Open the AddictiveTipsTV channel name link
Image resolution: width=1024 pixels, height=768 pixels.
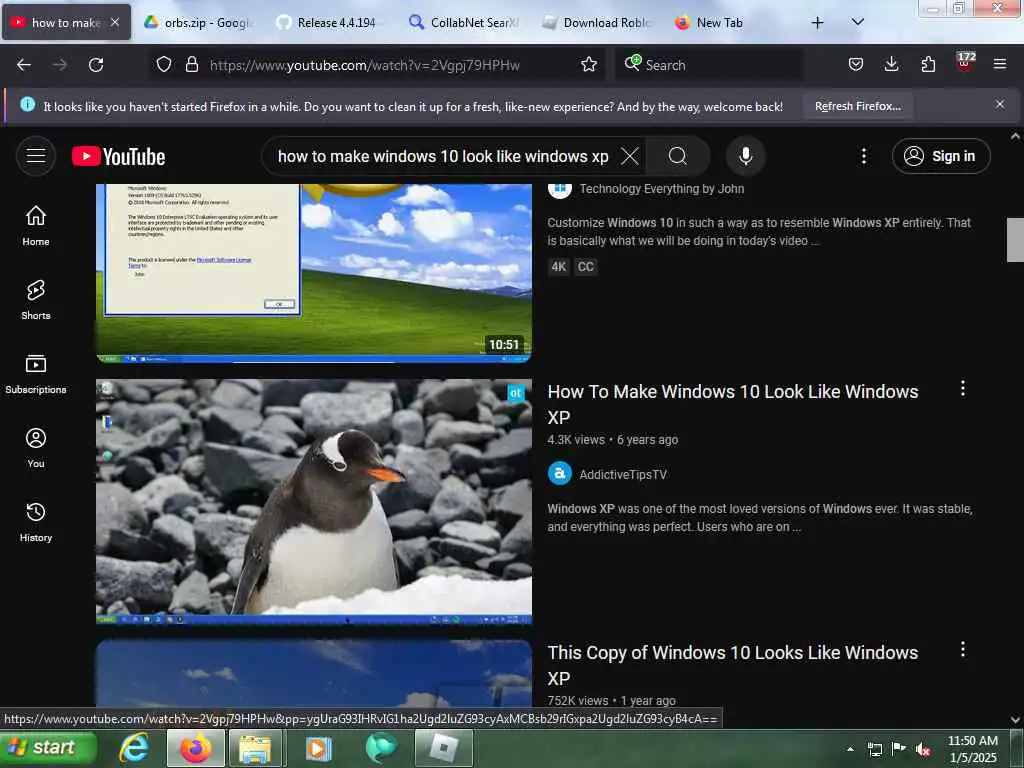[x=622, y=475]
